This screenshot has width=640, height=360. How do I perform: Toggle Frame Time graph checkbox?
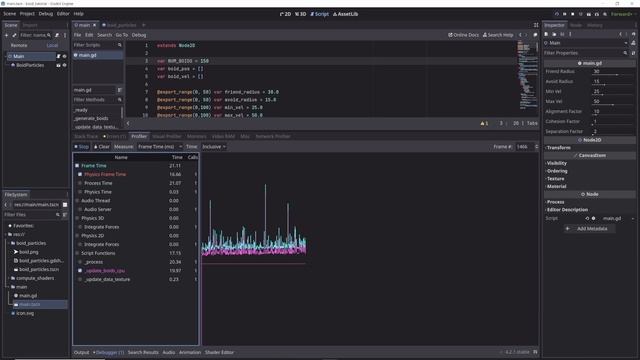click(77, 166)
